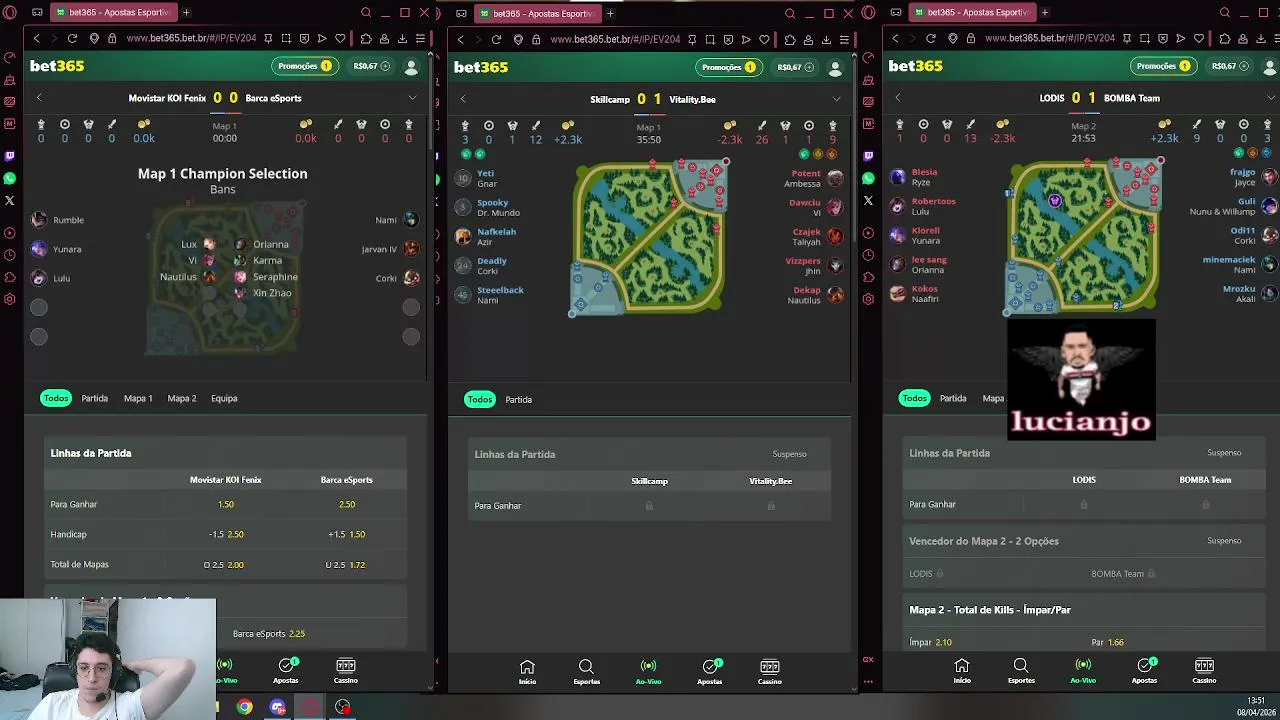
Task: Open Esportes search in middle window bottom bar
Action: (586, 671)
